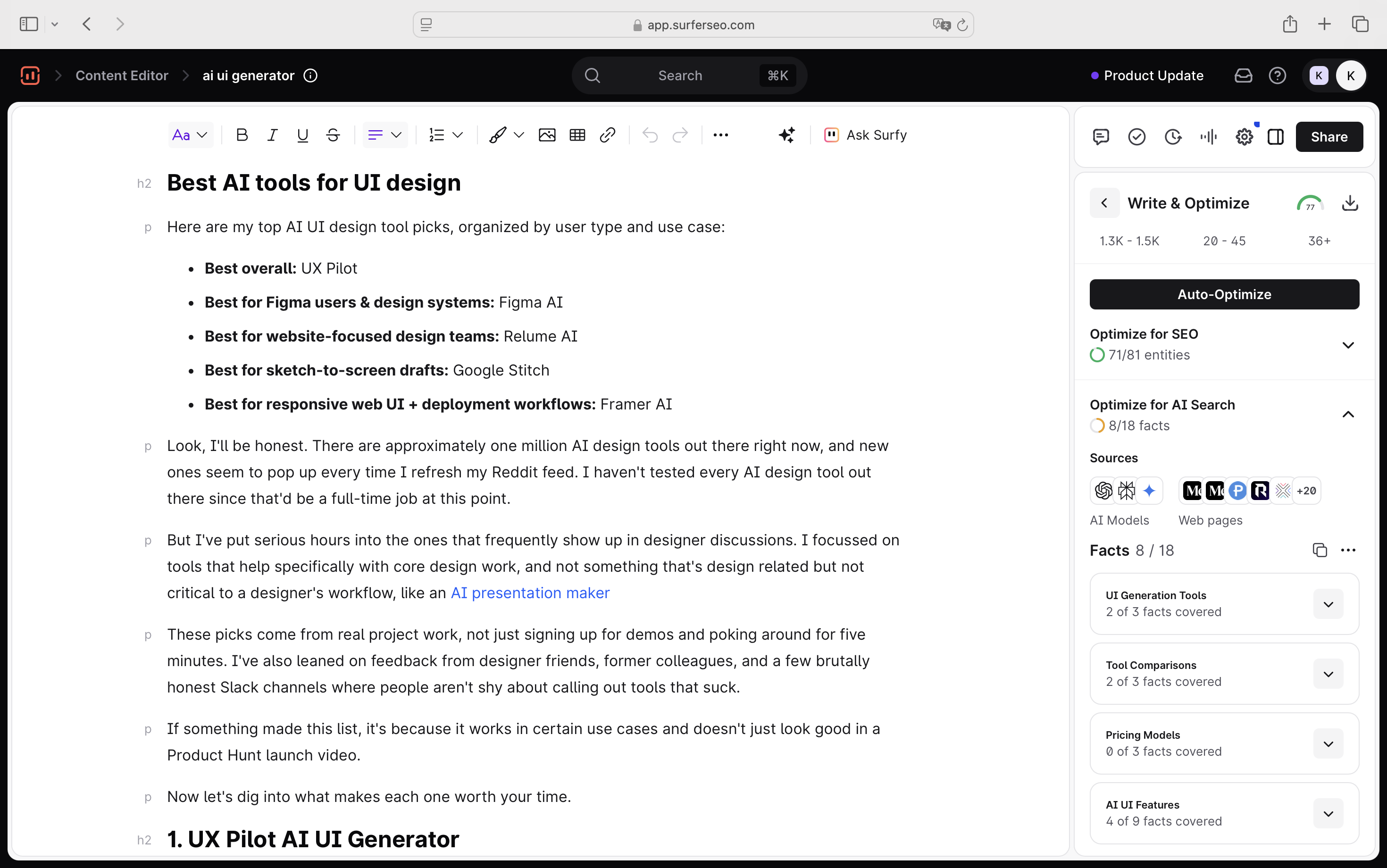
Task: Click the AI sparkle icon
Action: click(786, 135)
